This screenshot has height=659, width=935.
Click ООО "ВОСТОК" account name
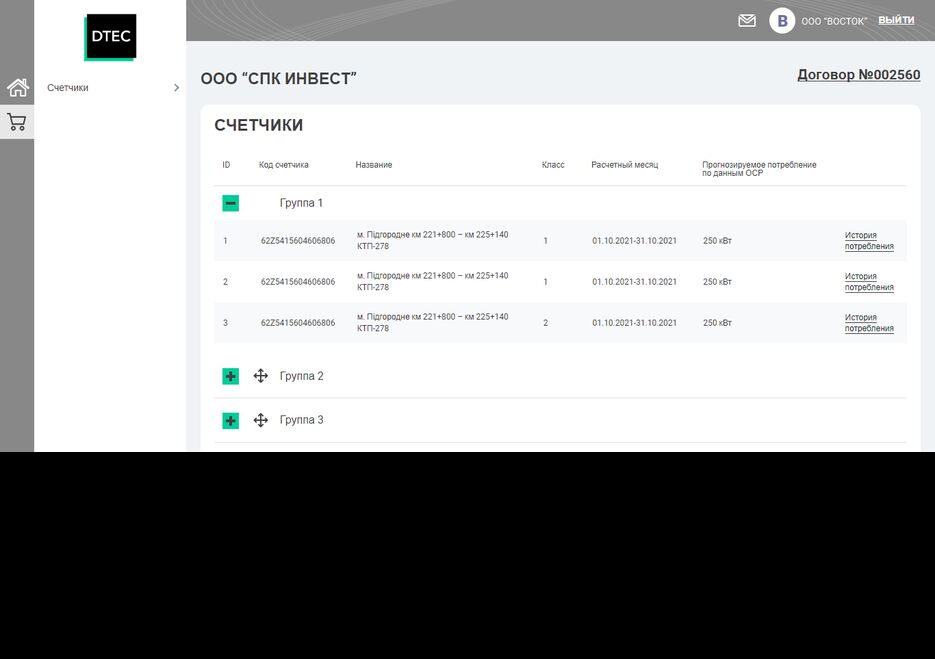[834, 21]
